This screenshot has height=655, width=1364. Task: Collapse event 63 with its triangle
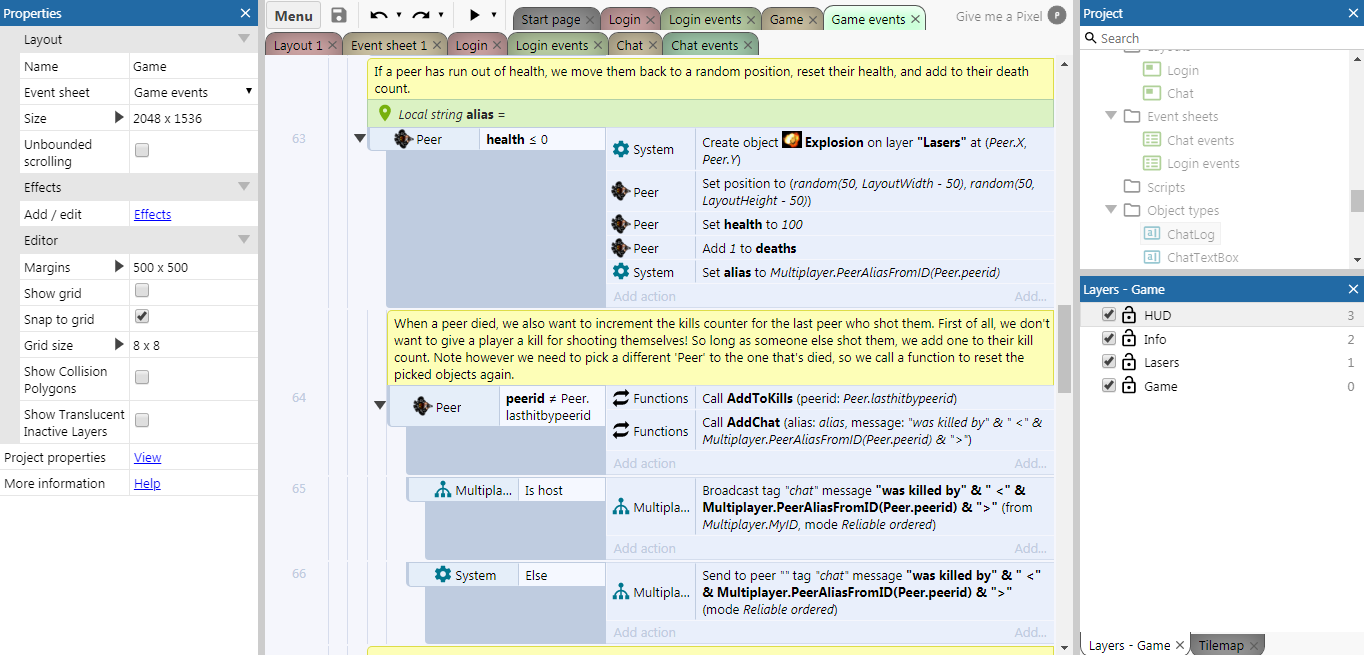pos(360,139)
